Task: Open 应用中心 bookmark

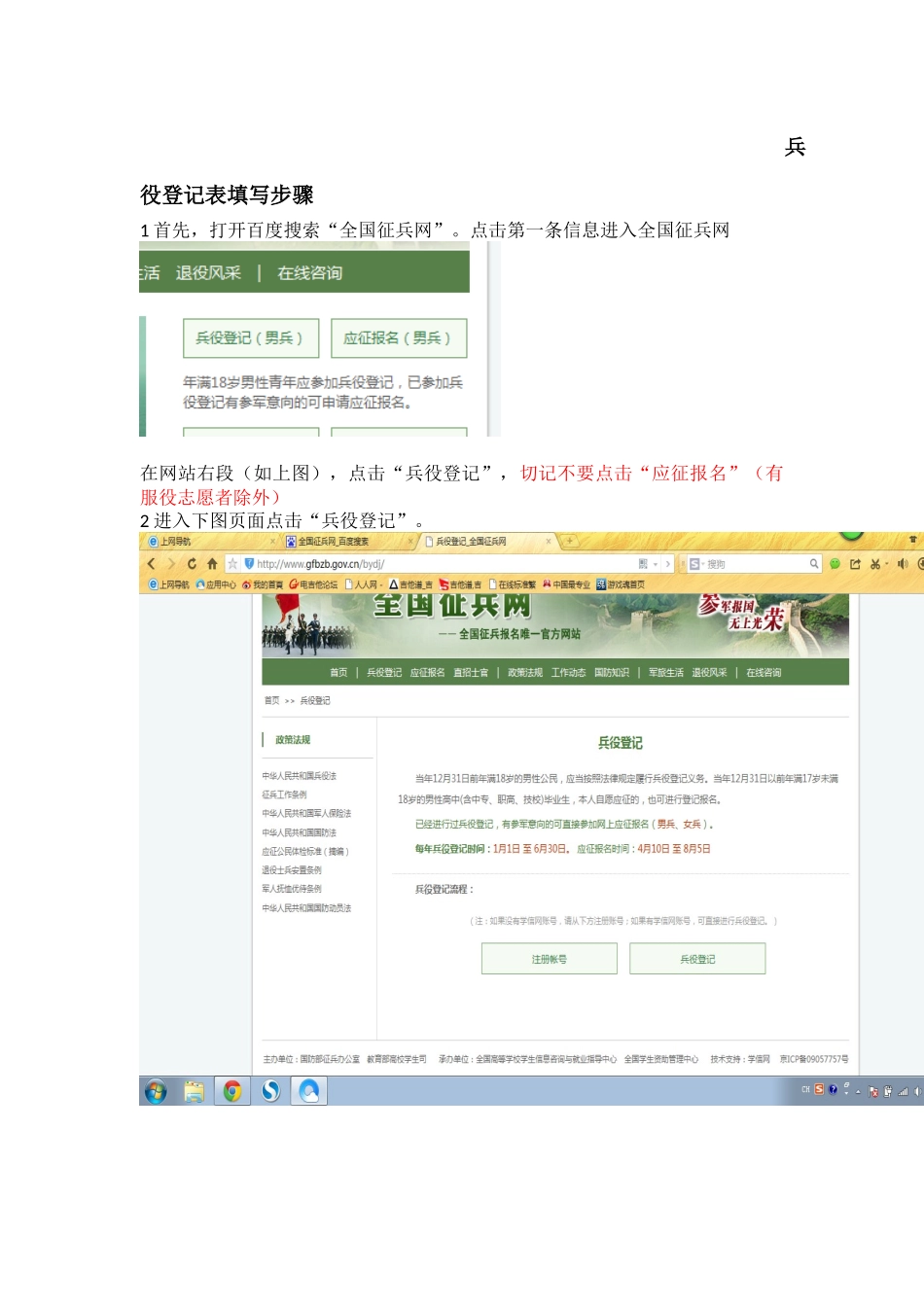Action: pos(216,584)
